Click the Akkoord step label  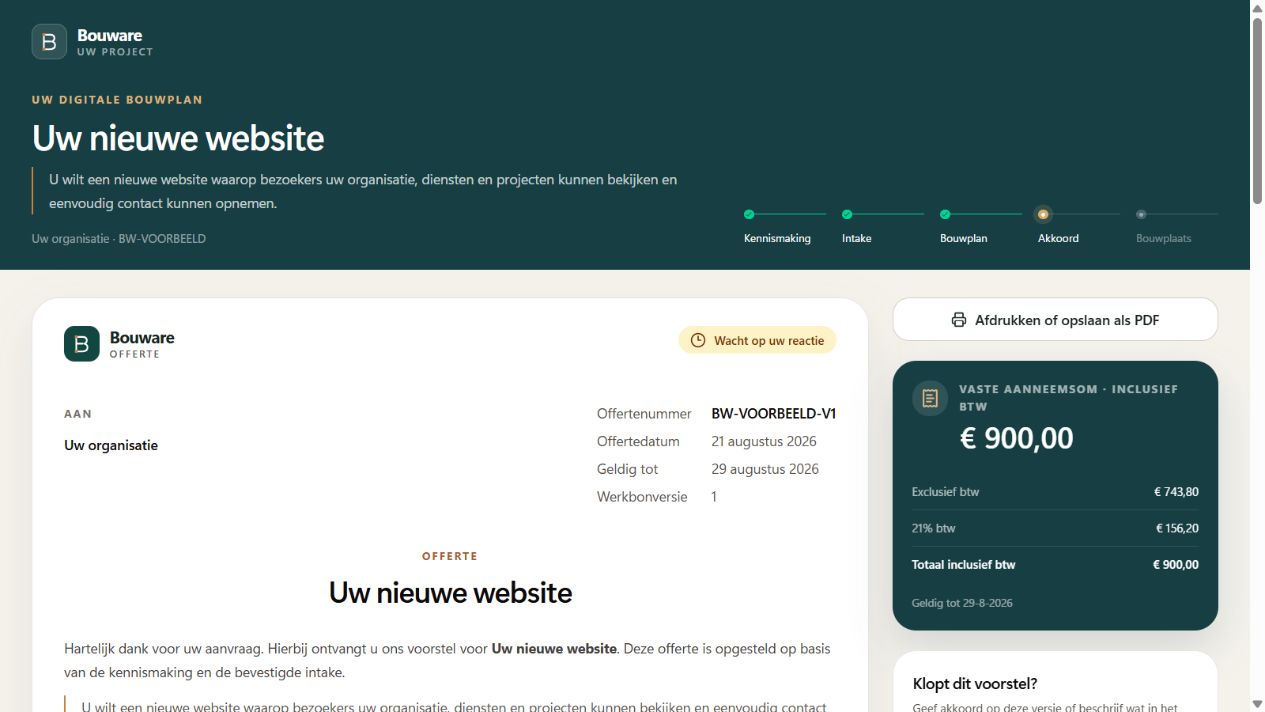point(1058,239)
